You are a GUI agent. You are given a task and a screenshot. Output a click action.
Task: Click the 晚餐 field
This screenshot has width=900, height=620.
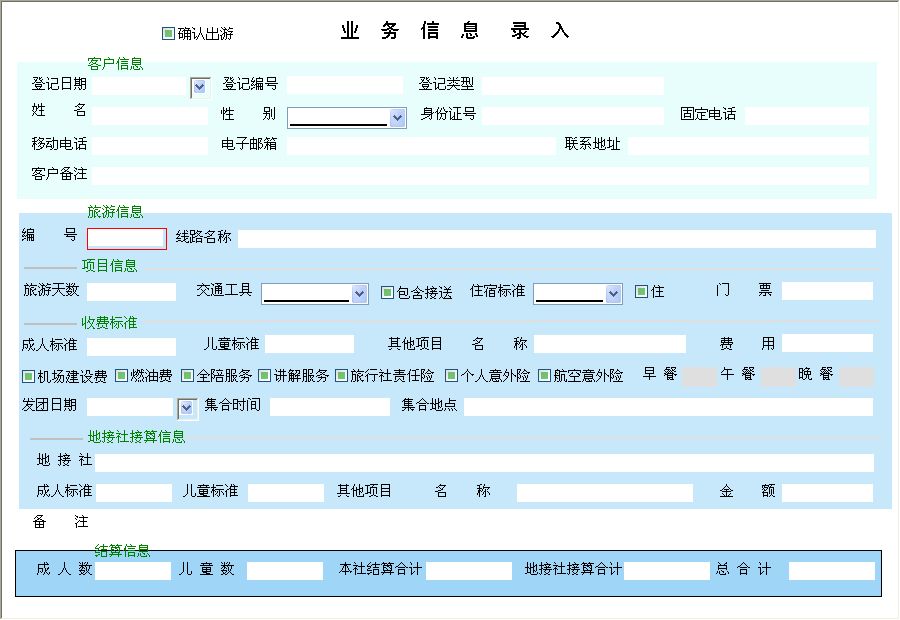pos(856,377)
